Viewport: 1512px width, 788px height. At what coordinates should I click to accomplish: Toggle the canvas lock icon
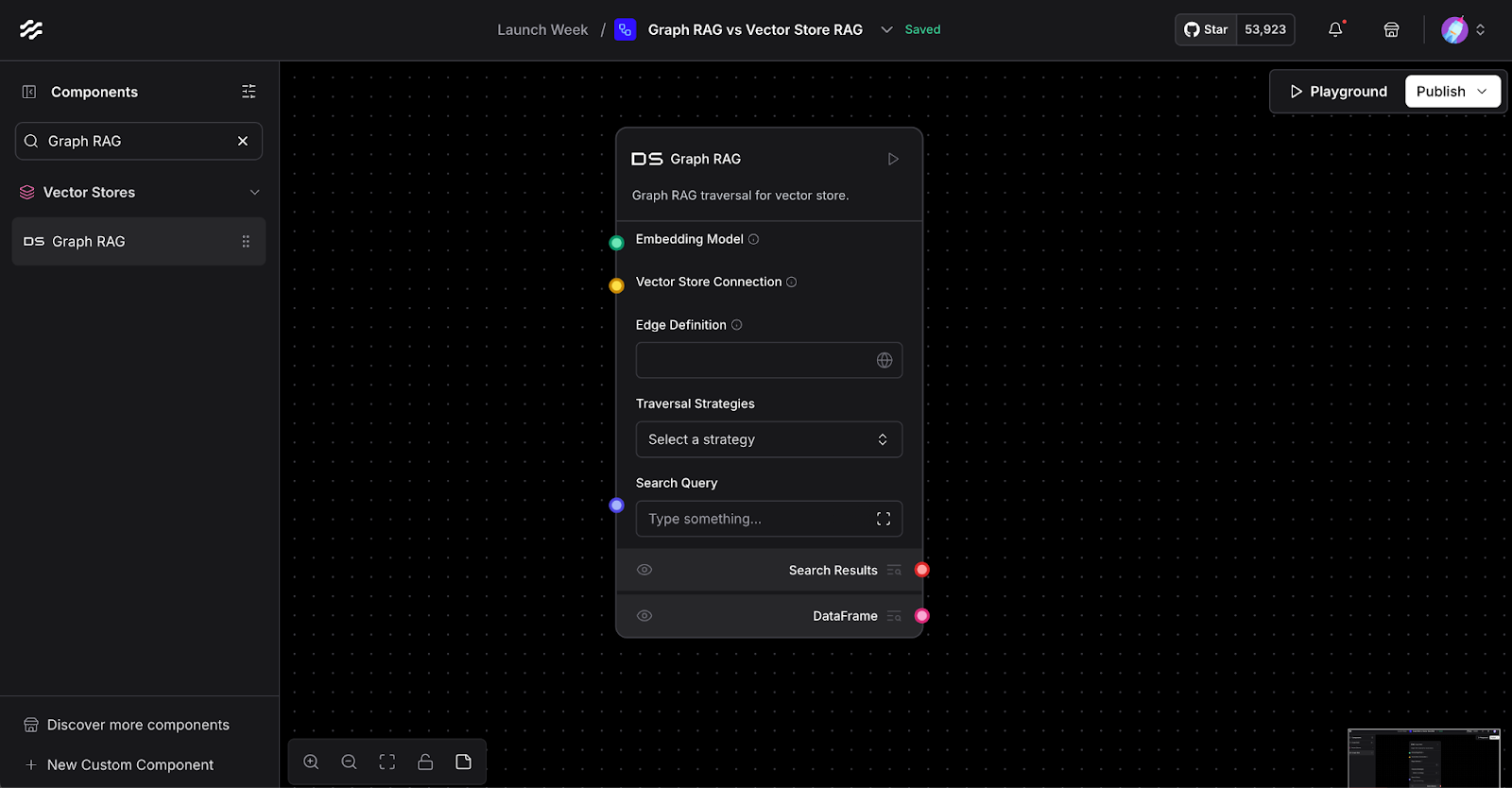(x=425, y=762)
